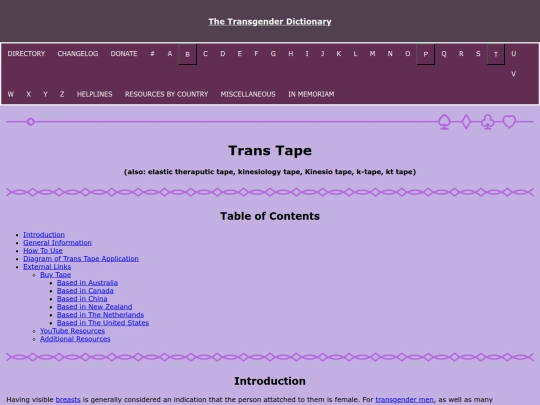Go to letter Z page

pos(62,94)
